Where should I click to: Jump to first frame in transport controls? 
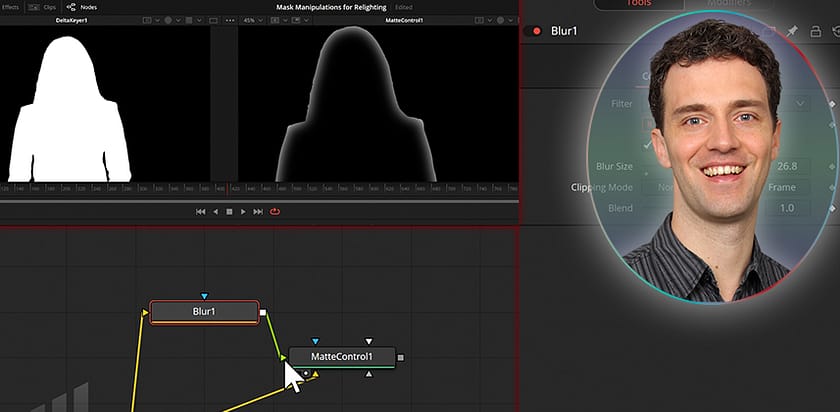(x=200, y=212)
